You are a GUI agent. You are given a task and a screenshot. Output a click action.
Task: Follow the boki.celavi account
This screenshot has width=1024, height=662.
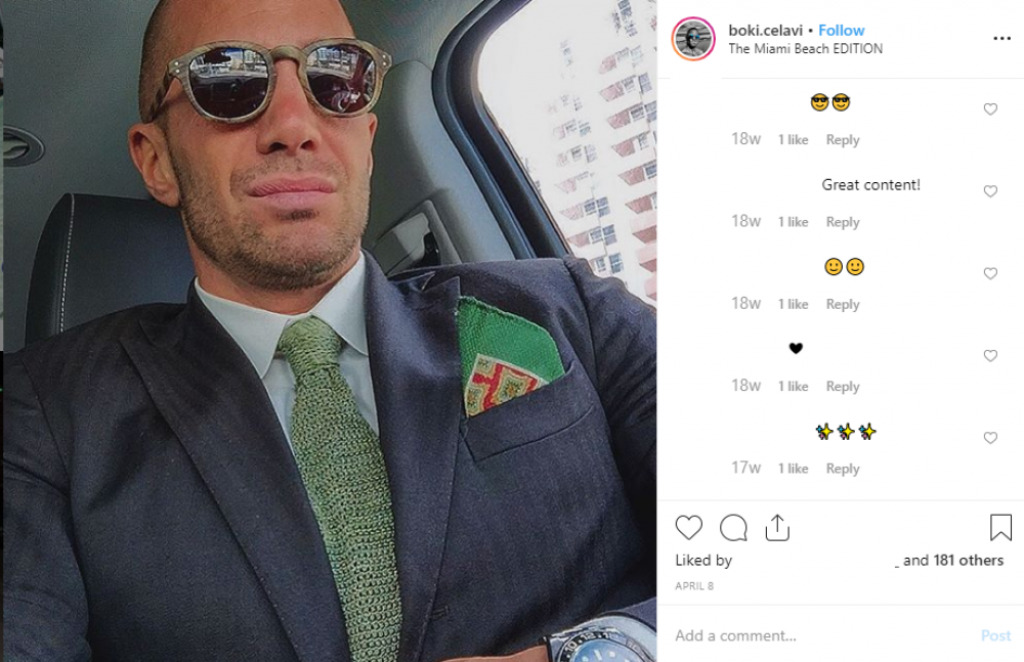[x=841, y=30]
